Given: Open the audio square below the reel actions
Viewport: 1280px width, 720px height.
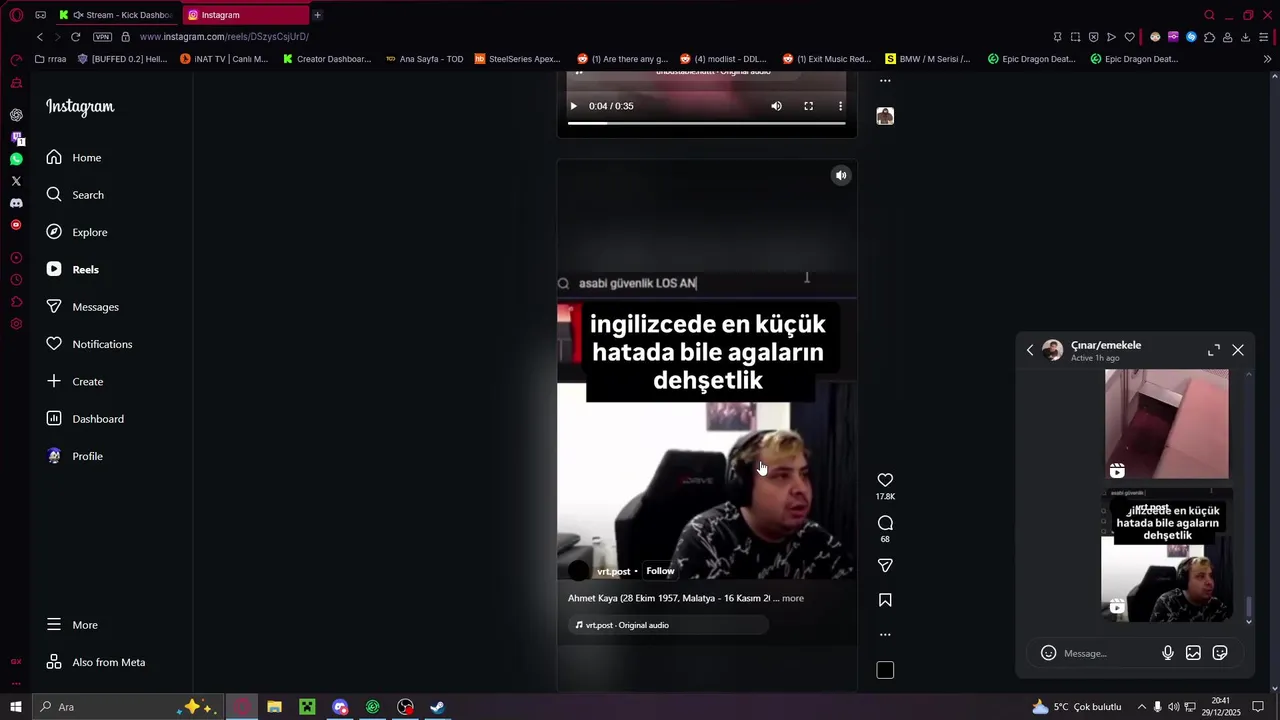Looking at the screenshot, I should pos(885,670).
